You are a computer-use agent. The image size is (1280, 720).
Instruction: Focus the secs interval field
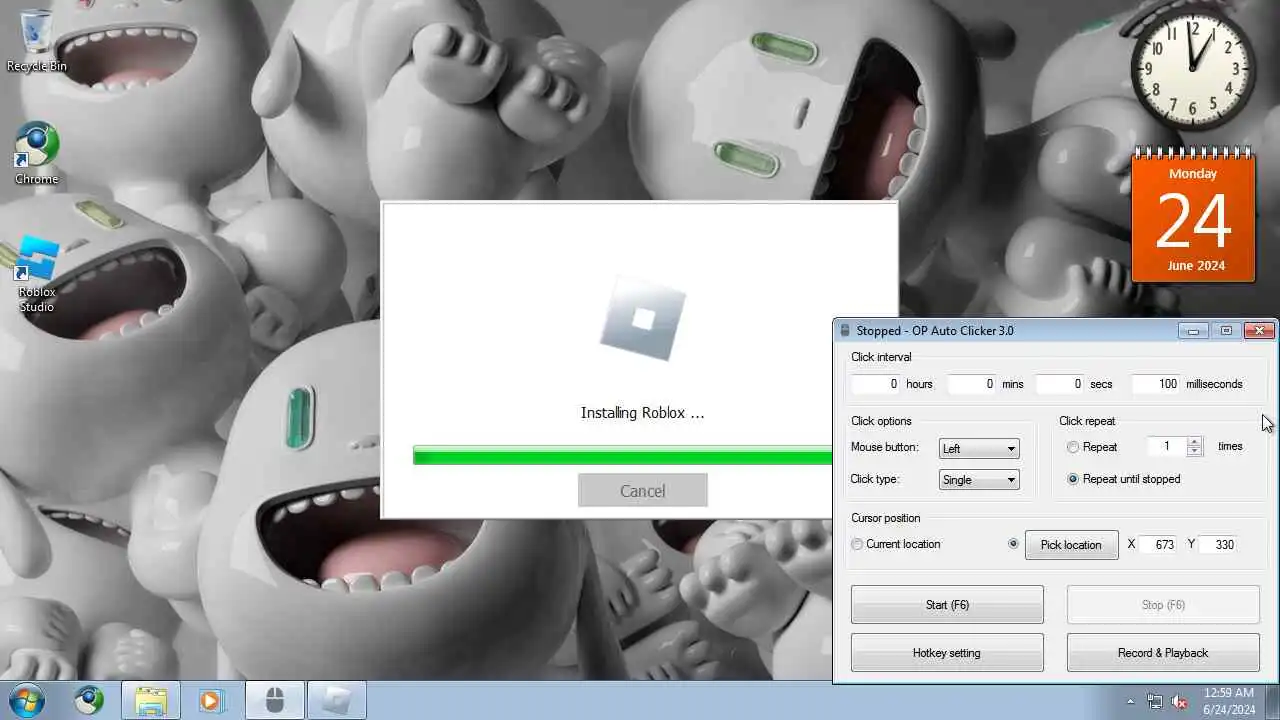(x=1059, y=384)
